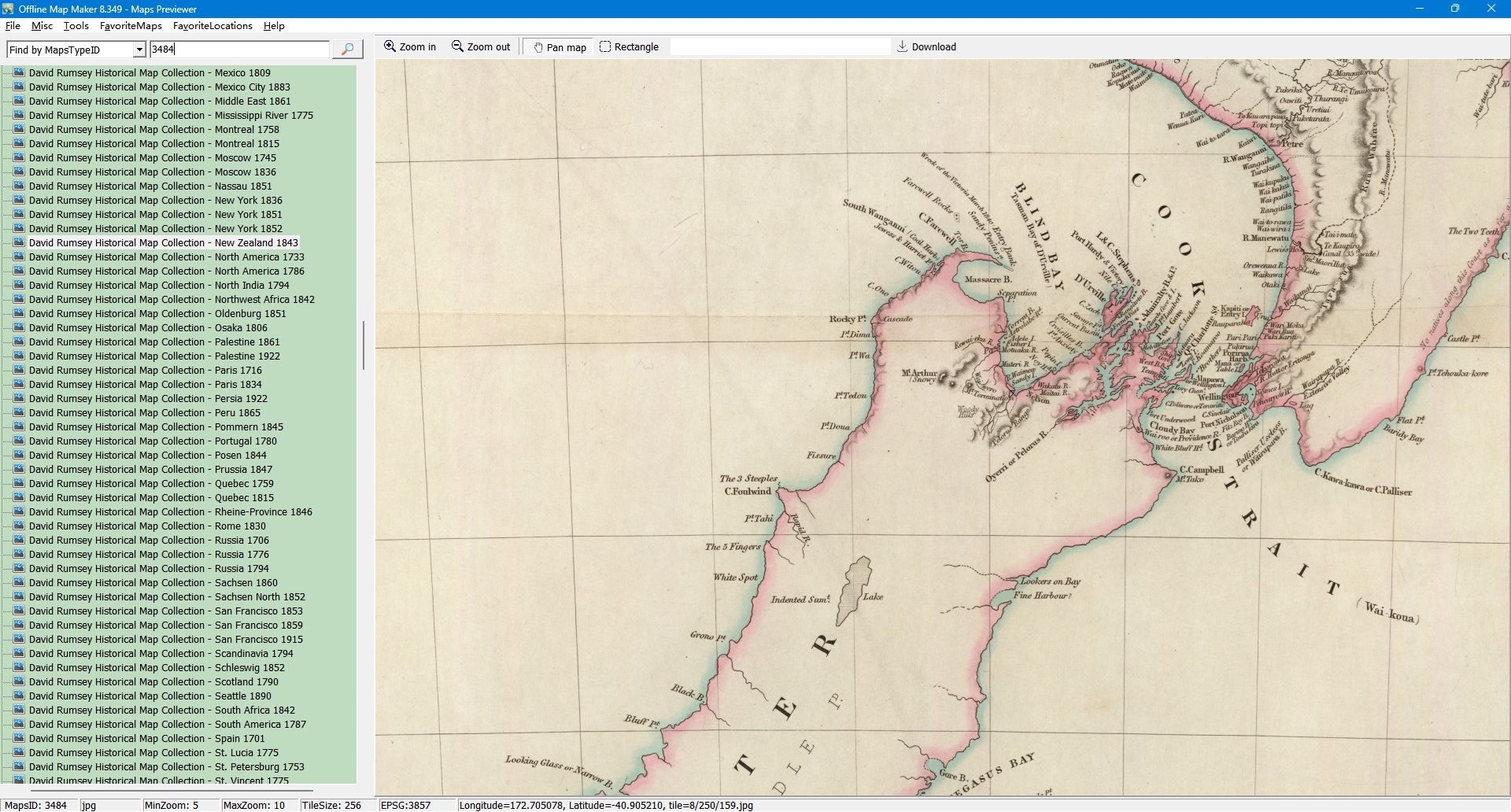Click map icon beside Paris 1716
The height and width of the screenshot is (812, 1511).
[20, 371]
